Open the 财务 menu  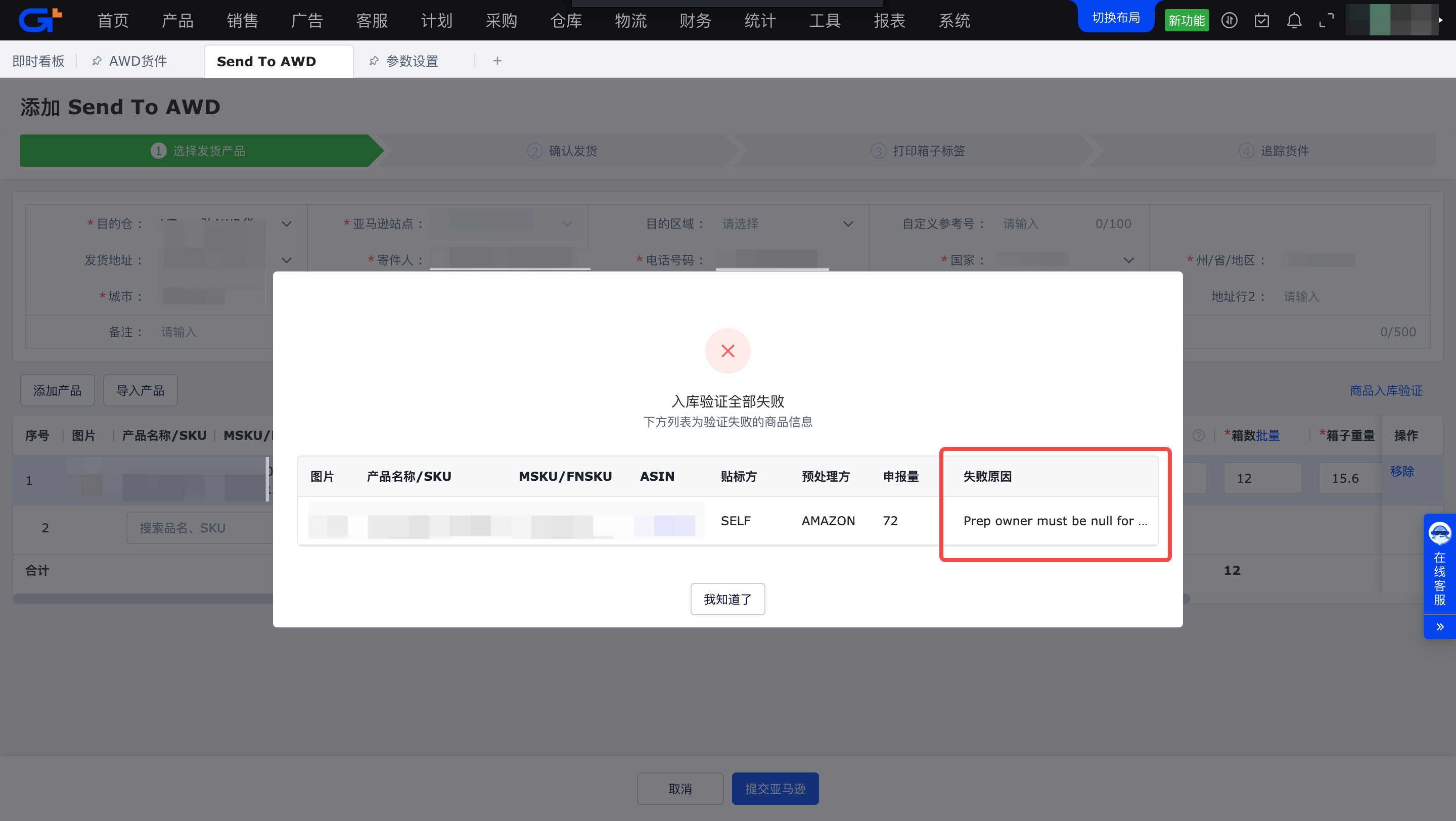pyautogui.click(x=695, y=20)
